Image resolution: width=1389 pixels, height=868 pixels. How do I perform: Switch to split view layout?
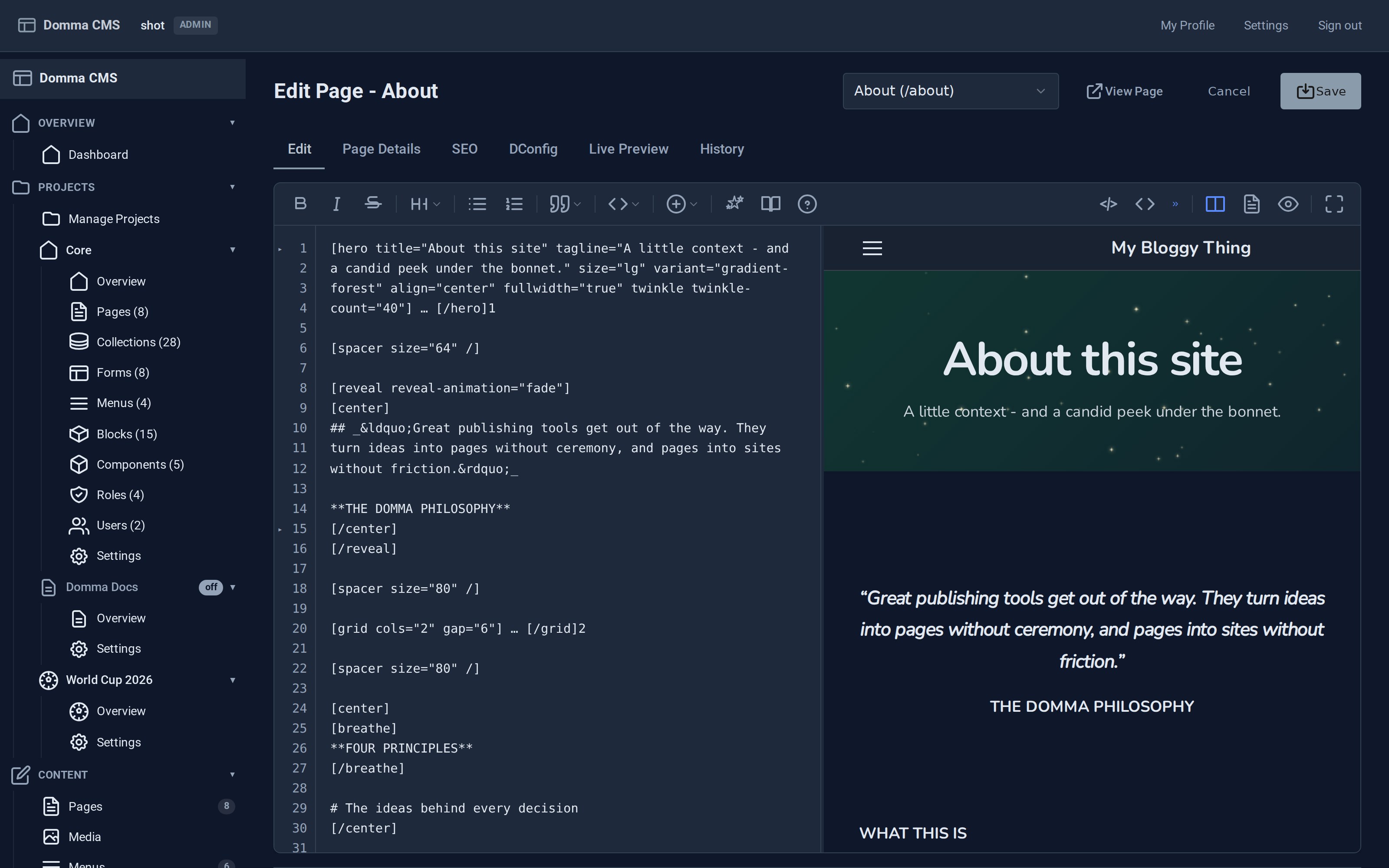(x=1215, y=204)
